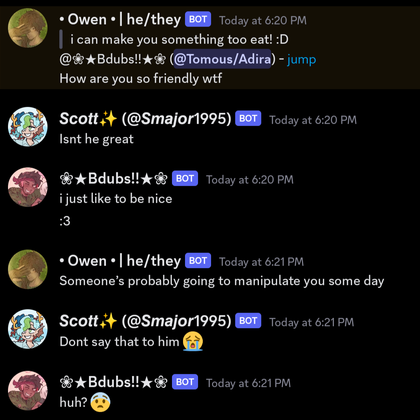Open Scott's avatar beside "Isnt he great"
Viewport: 420px width, 420px height.
pyautogui.click(x=28, y=127)
